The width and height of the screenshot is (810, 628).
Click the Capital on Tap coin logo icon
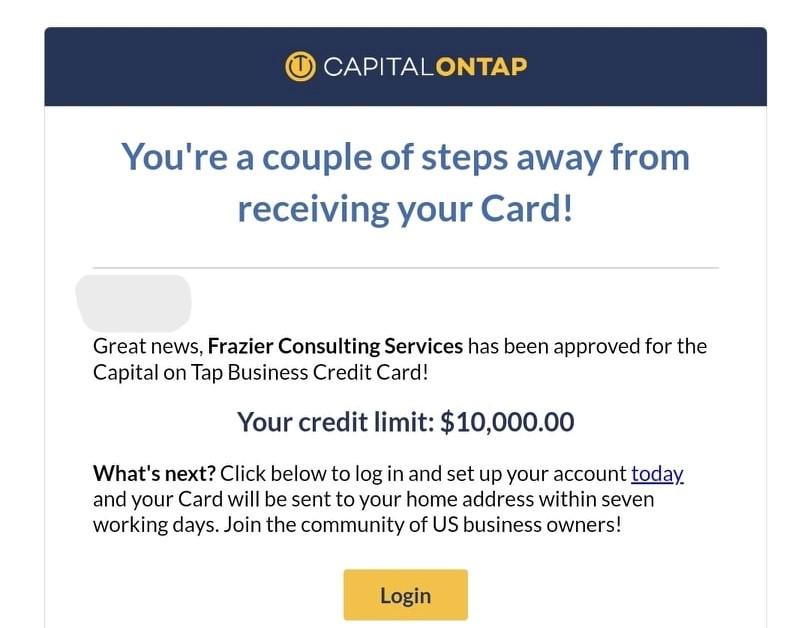click(299, 67)
